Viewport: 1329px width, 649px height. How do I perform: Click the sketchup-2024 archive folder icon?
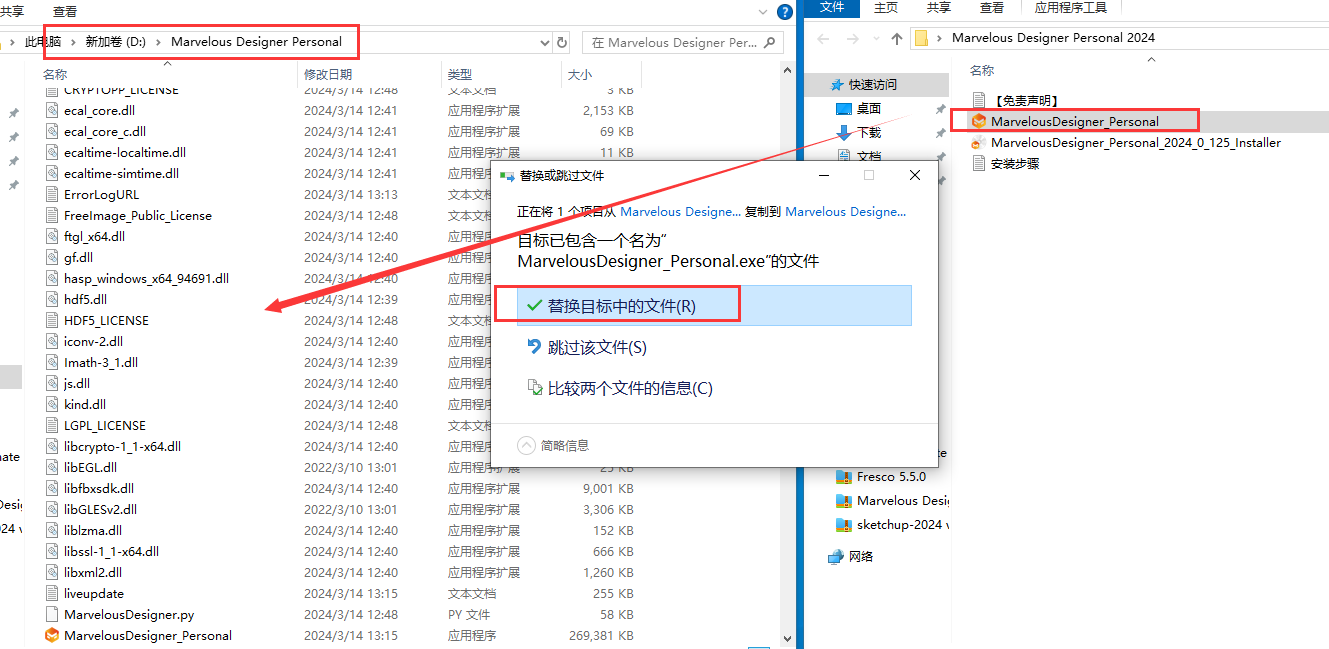(x=843, y=525)
